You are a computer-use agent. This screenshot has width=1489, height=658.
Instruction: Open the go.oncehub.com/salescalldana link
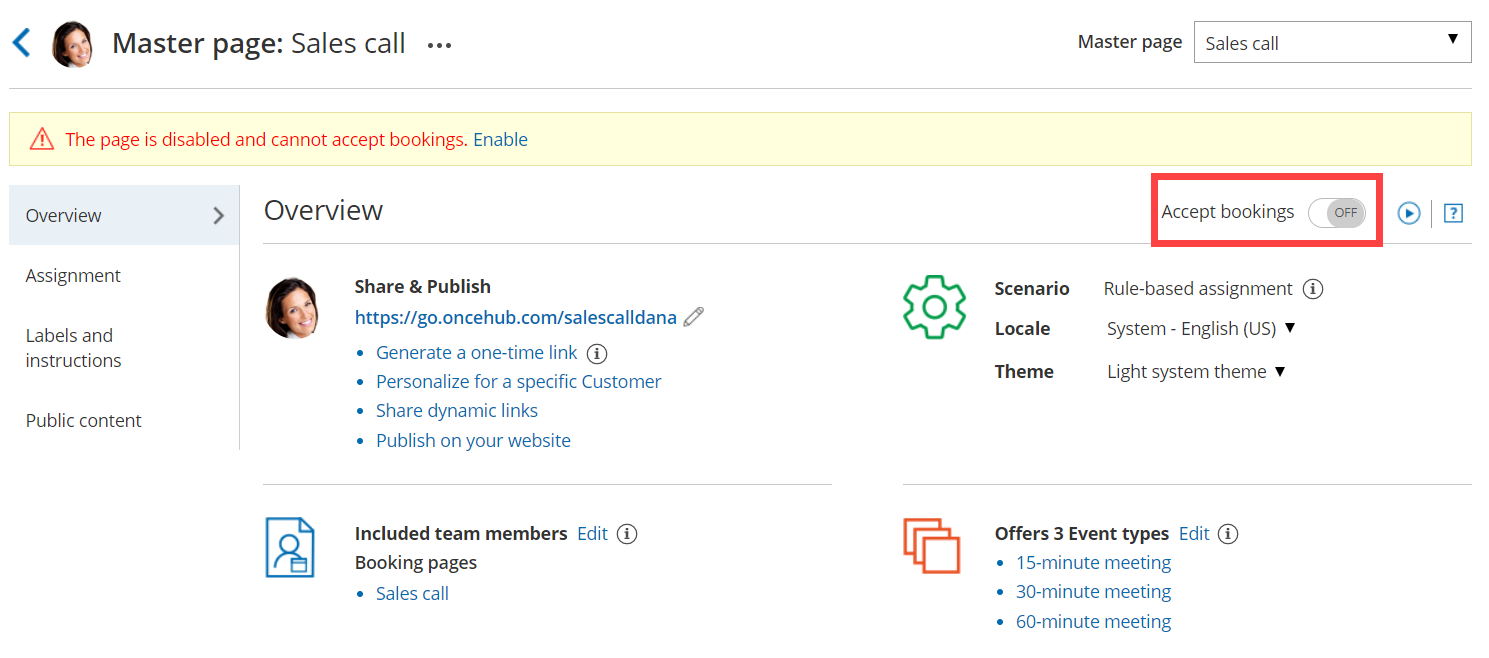515,318
